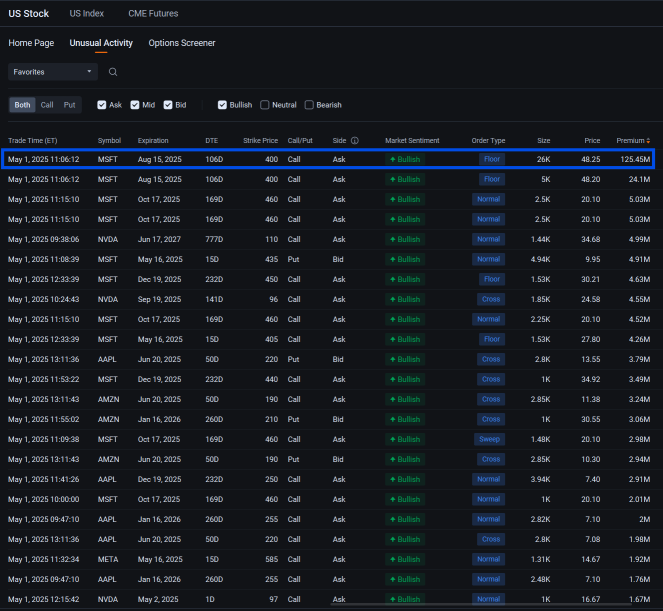
Task: Click the 585 strike price cell
Action: (x=271, y=559)
